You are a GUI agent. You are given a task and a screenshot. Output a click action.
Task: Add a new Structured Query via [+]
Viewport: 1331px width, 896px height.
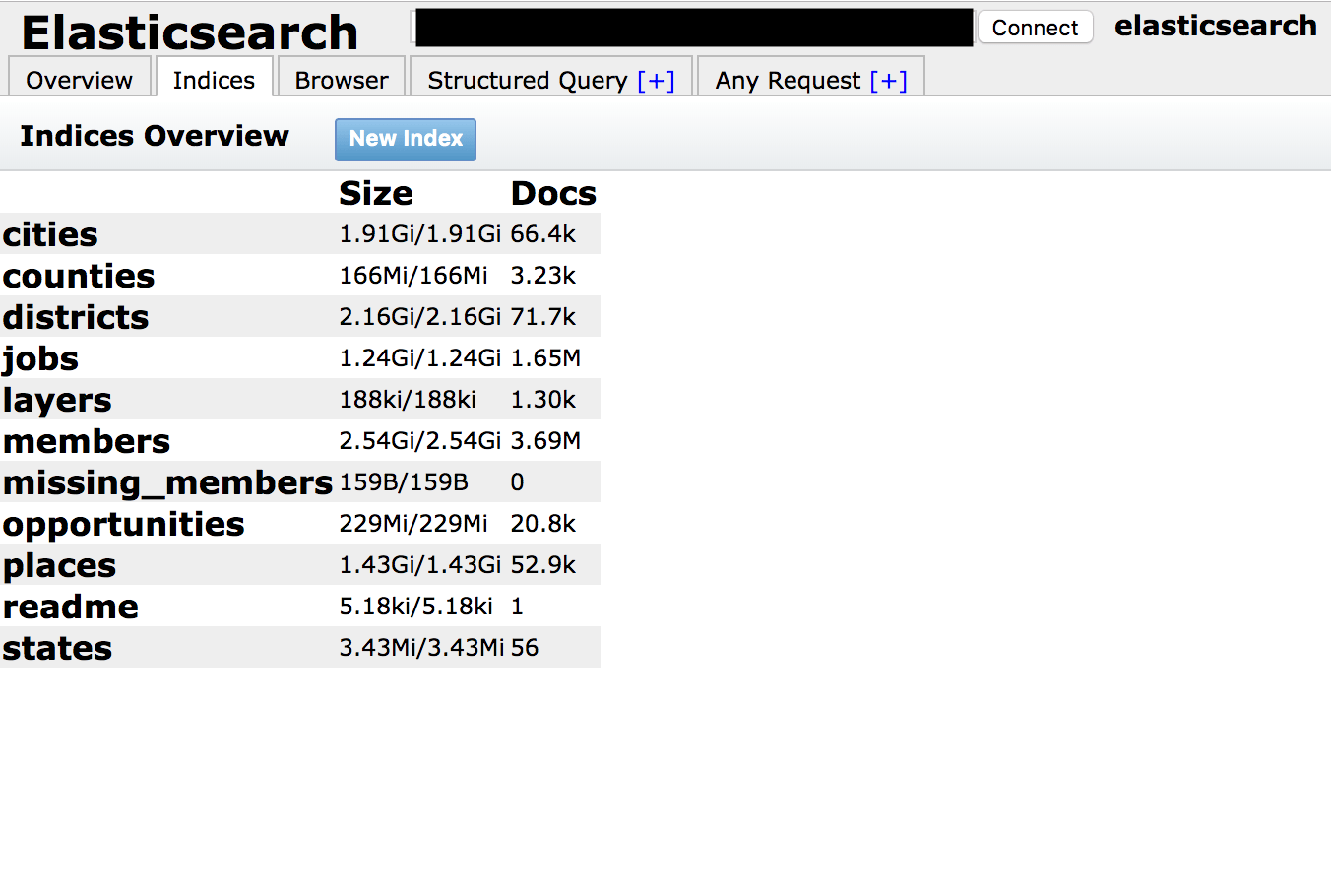(x=656, y=81)
